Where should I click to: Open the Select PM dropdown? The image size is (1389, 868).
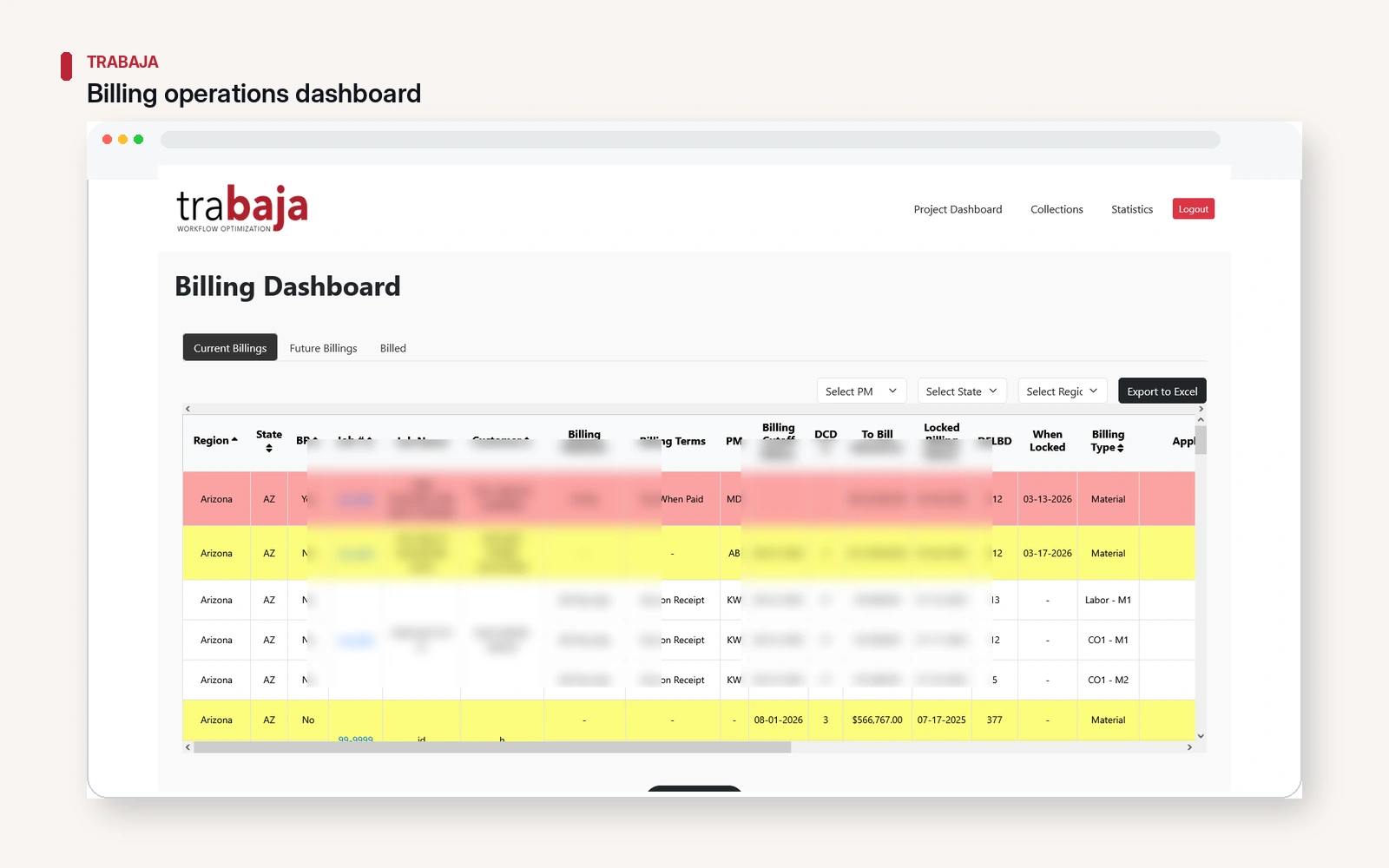coord(861,391)
